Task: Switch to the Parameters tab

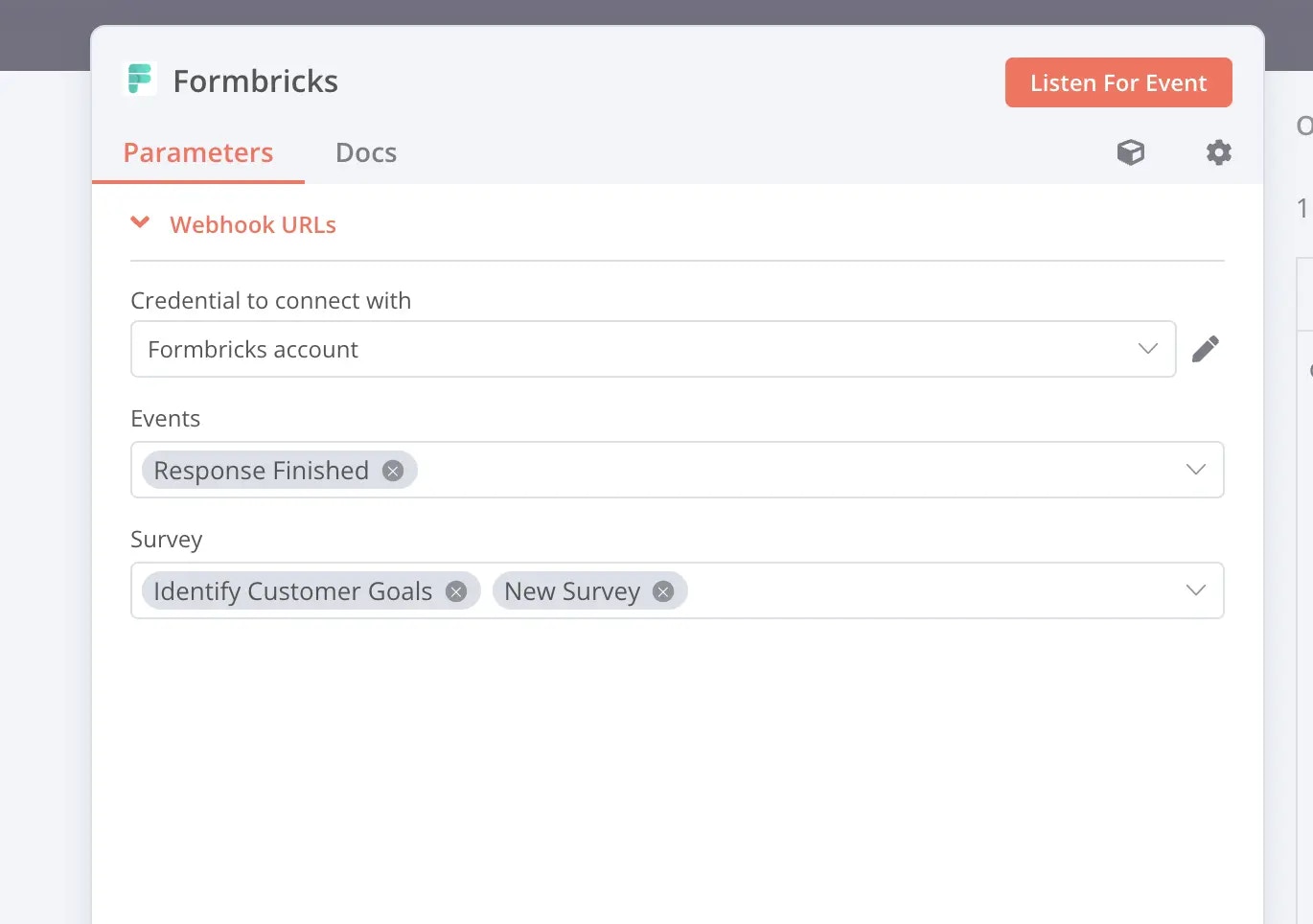Action: 198,153
